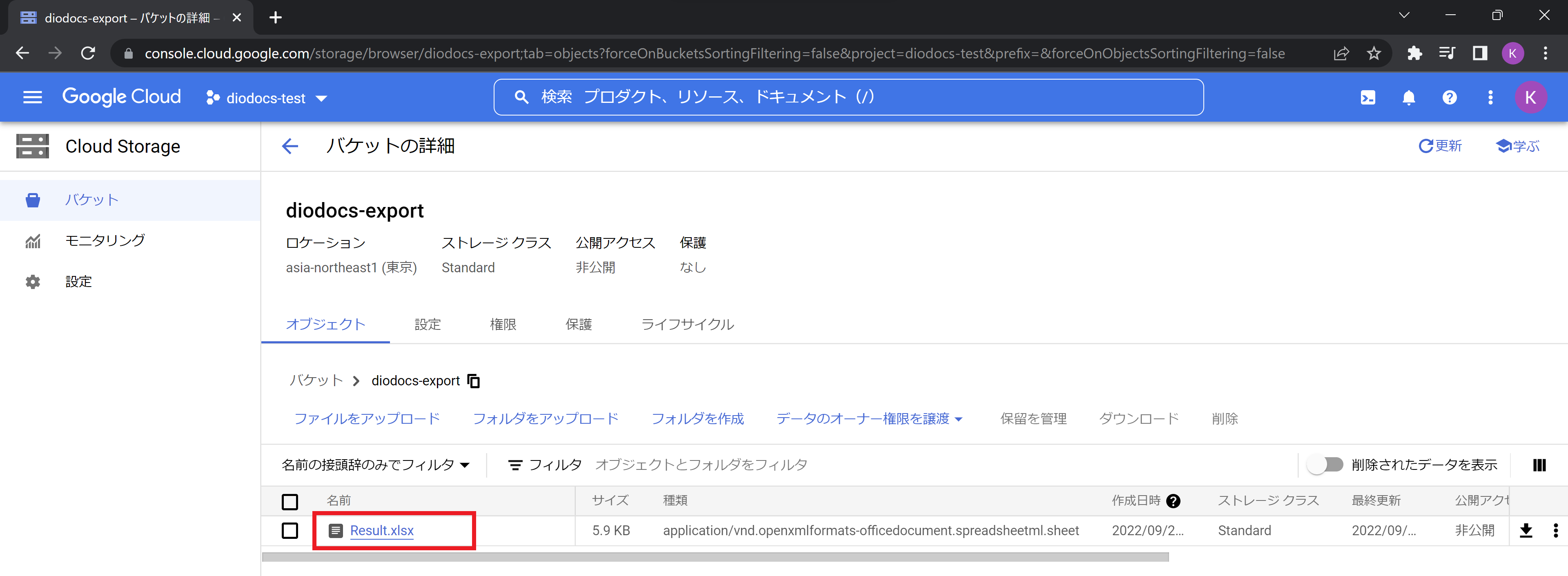Check the box for Result.xlsx row
The image size is (1568, 576).
click(x=290, y=530)
